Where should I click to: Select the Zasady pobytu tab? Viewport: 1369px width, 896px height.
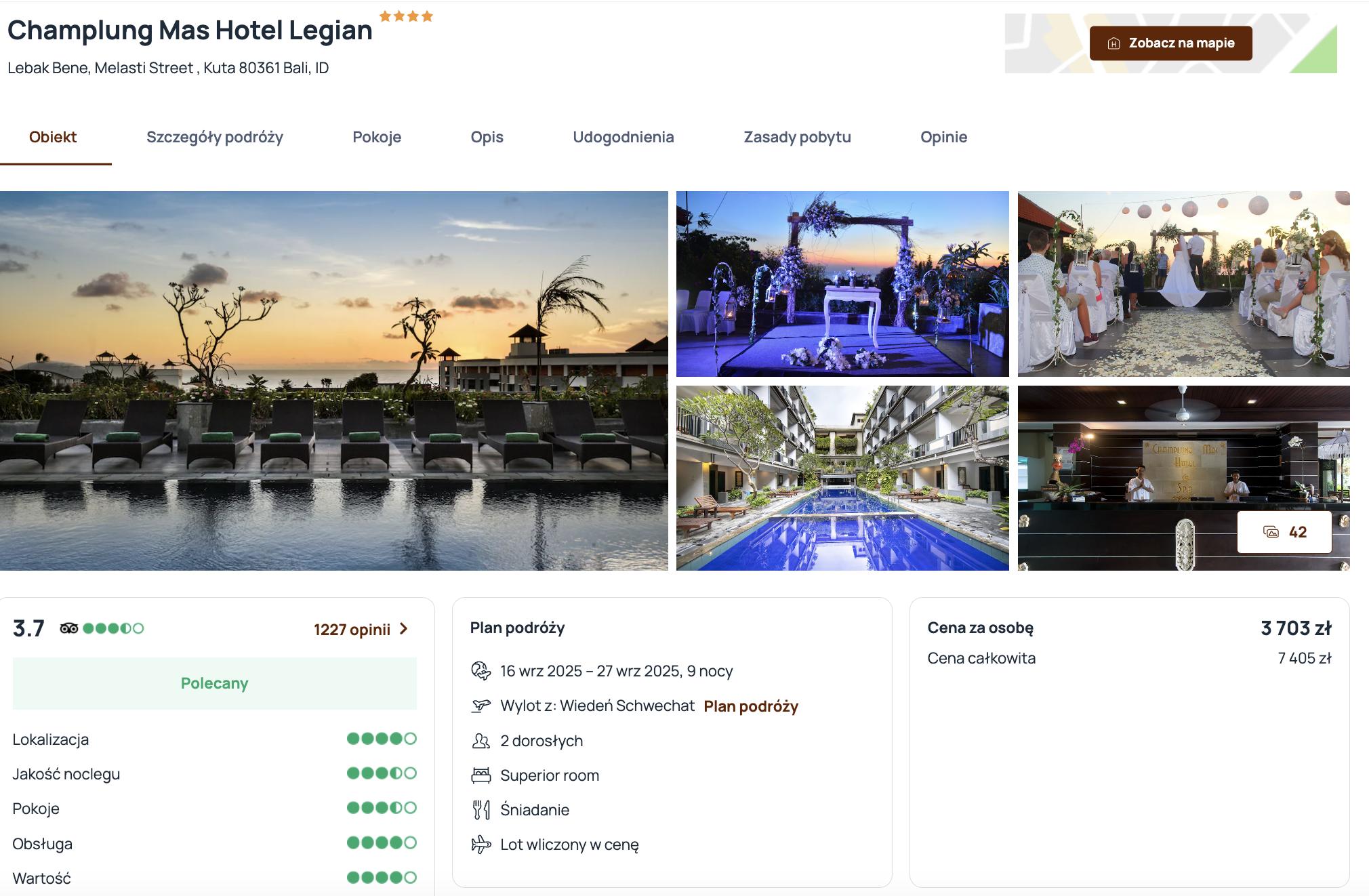797,137
